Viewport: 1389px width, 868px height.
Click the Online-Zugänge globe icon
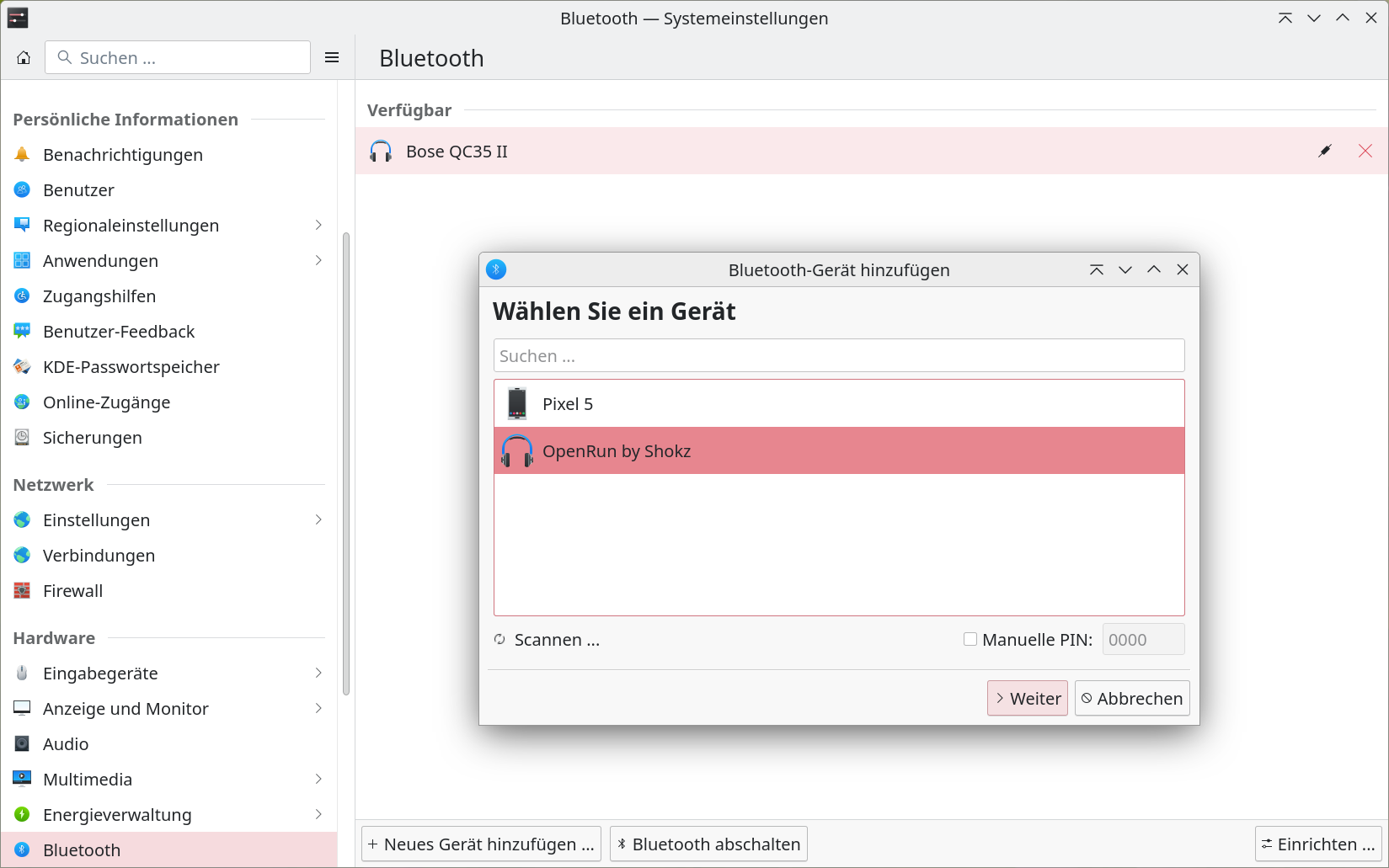23,402
